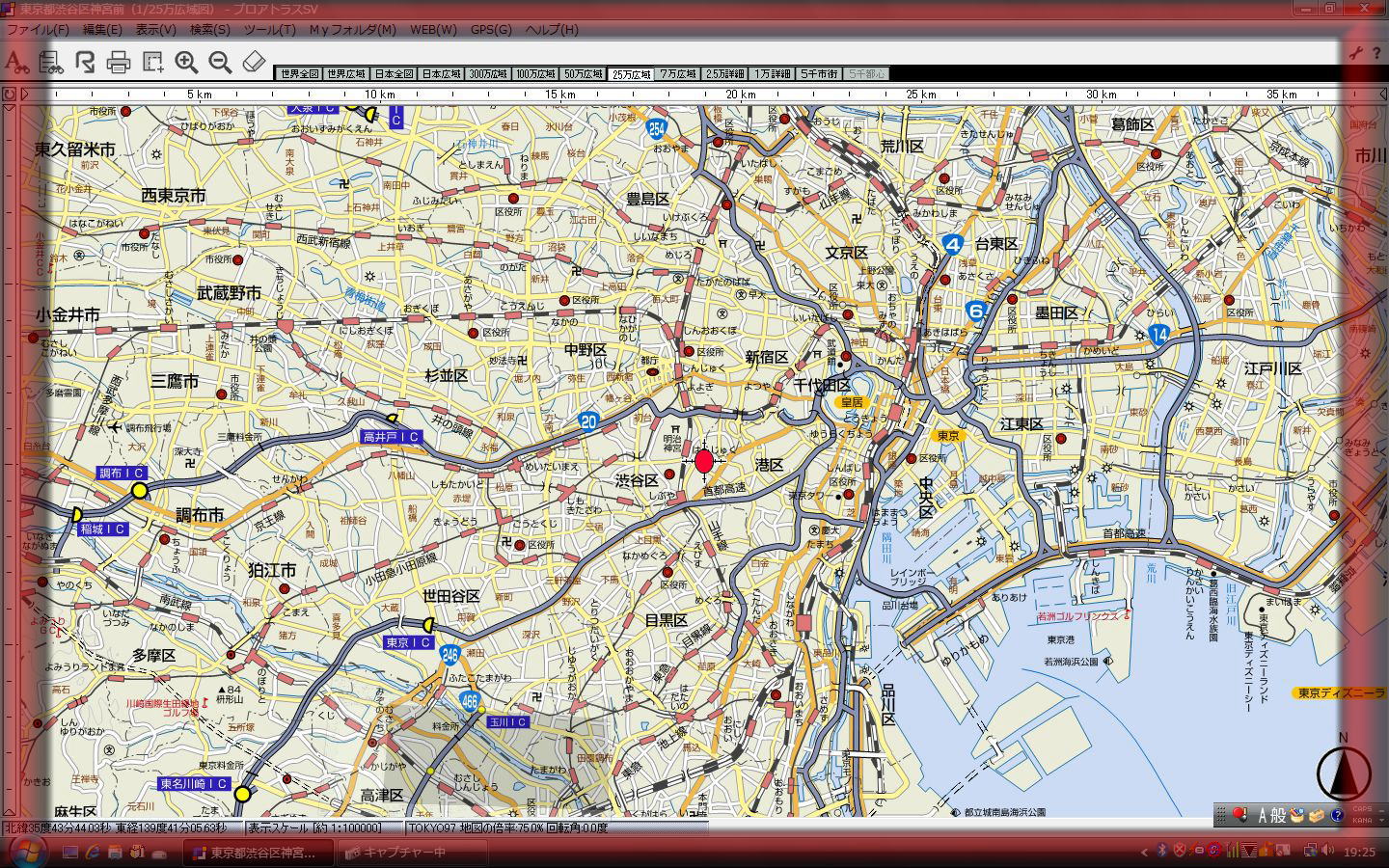Select the 5千市街 scale button
Image resolution: width=1389 pixels, height=868 pixels.
tap(819, 74)
